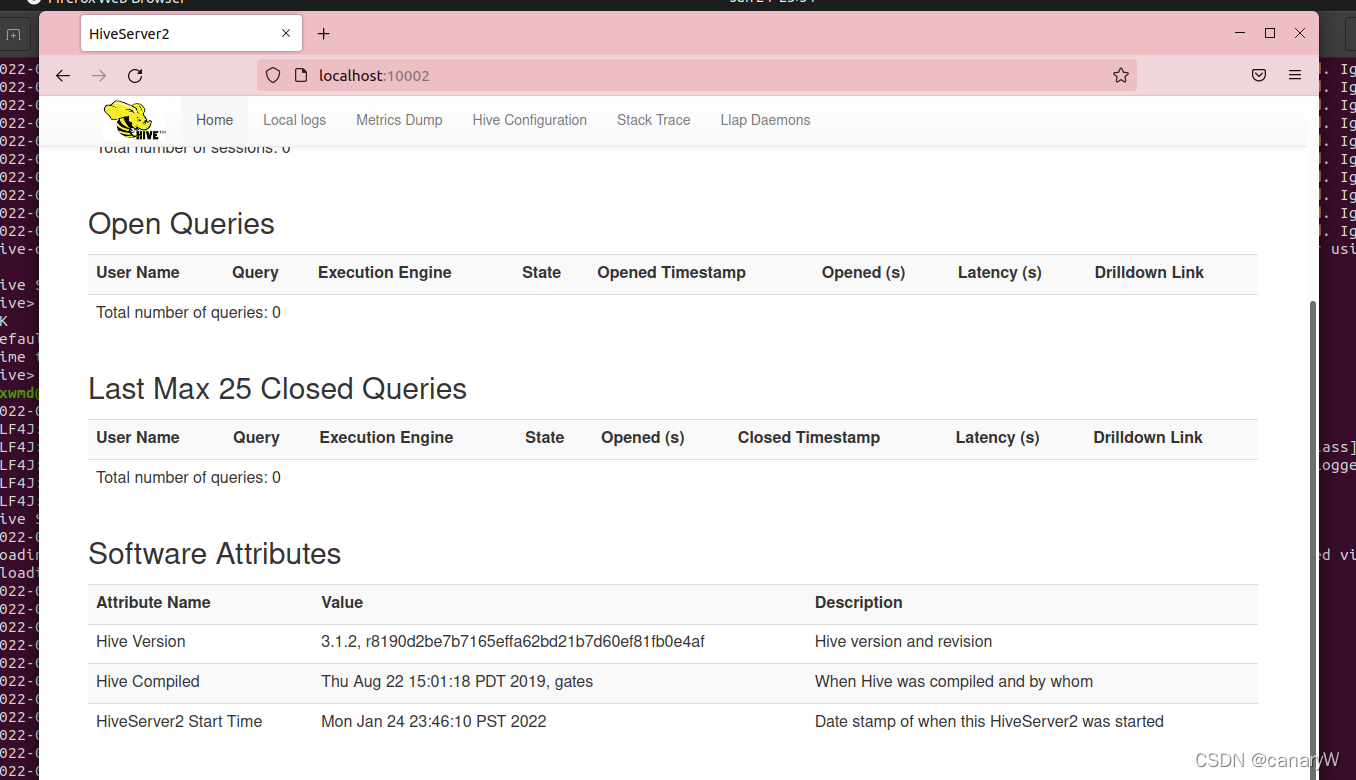Click the Thu Aug 22 compile date value
This screenshot has width=1356, height=780.
click(x=457, y=682)
